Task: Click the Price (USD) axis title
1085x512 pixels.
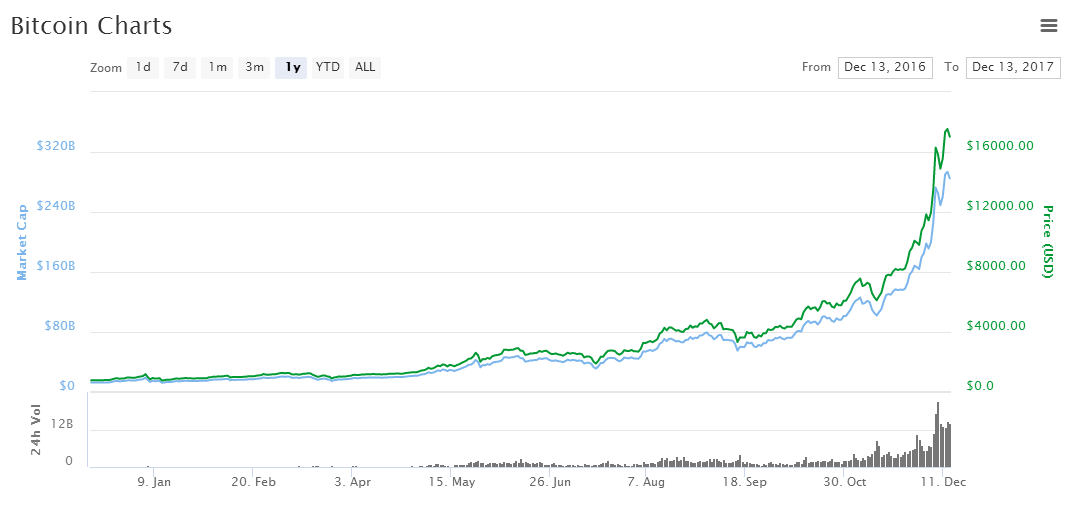Action: pos(1047,241)
